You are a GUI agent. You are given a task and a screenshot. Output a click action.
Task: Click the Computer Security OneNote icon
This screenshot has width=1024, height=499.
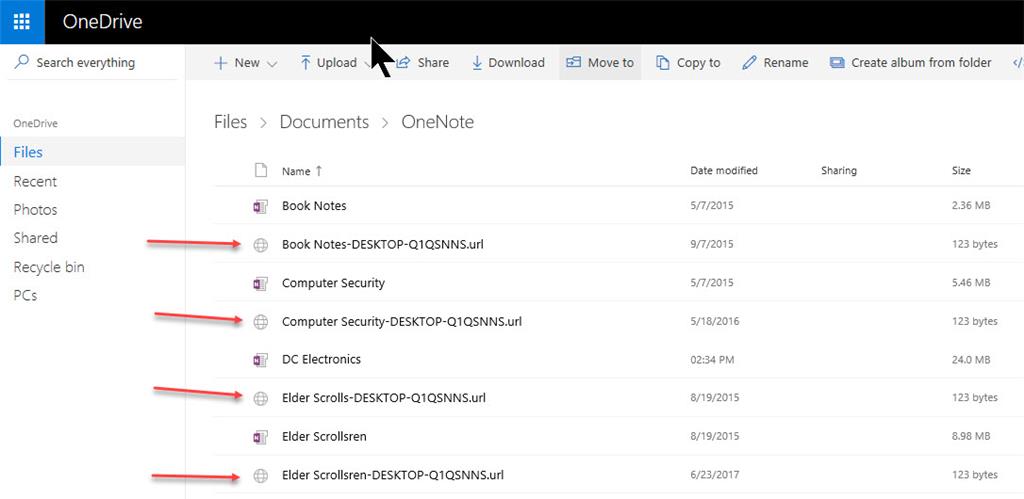(x=261, y=283)
